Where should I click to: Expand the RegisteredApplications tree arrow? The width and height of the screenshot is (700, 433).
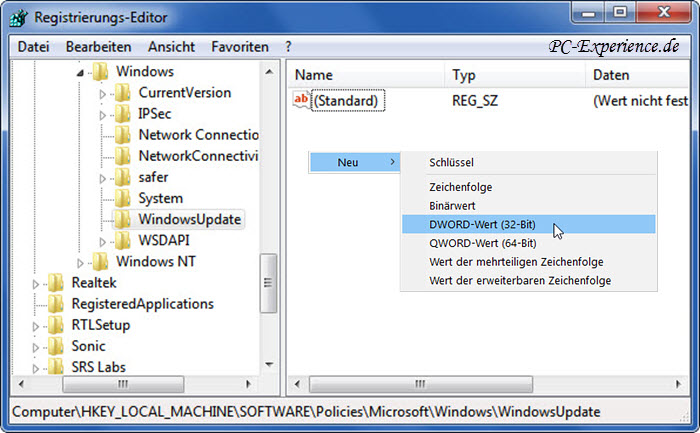coord(37,304)
